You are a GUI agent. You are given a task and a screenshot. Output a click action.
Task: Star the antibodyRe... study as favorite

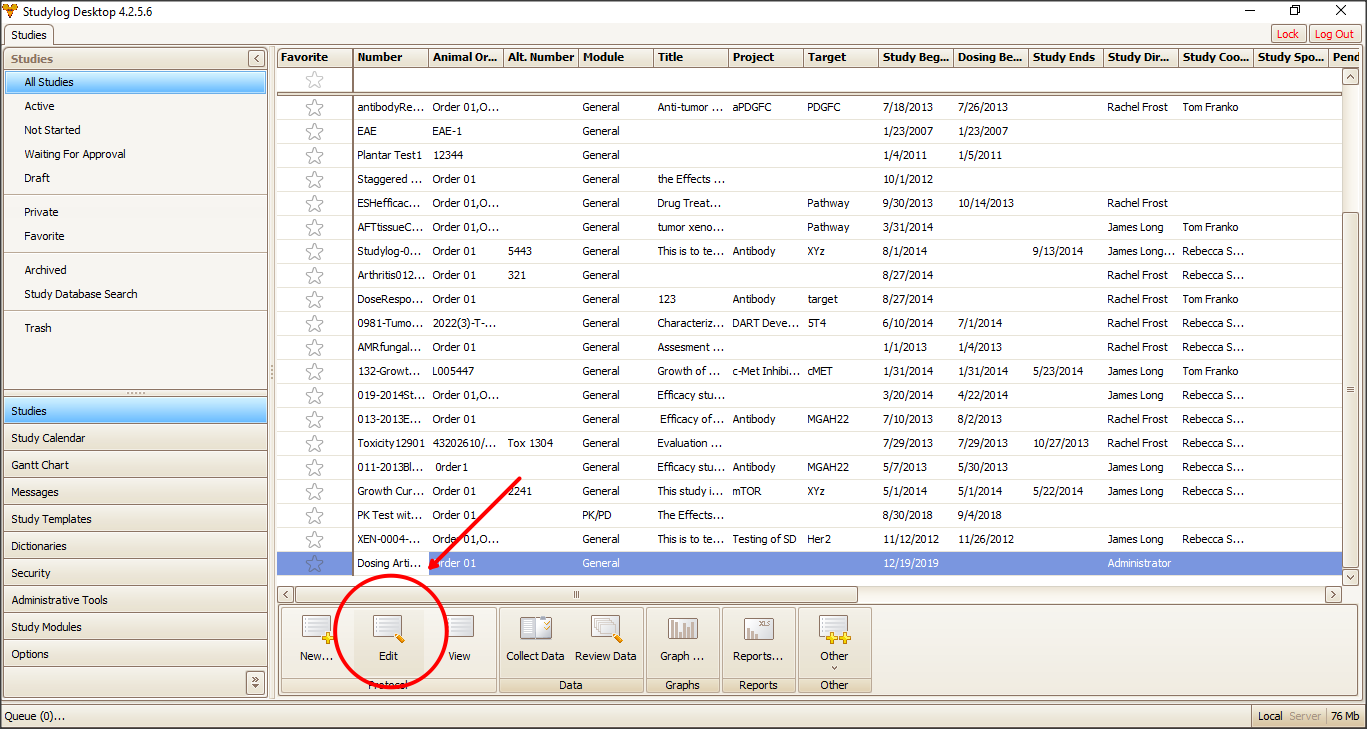click(x=314, y=107)
